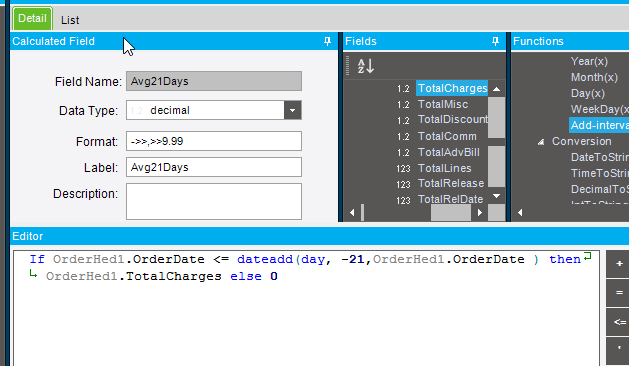Switch to the Detail tab

32,18
